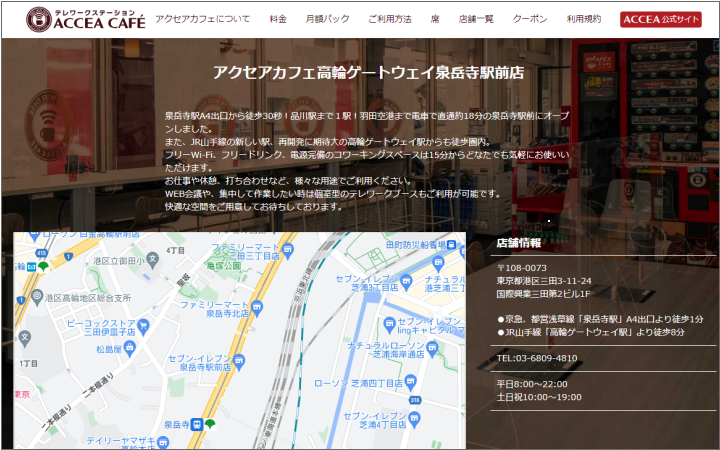Click the 店舗情報 heading

pos(518,243)
